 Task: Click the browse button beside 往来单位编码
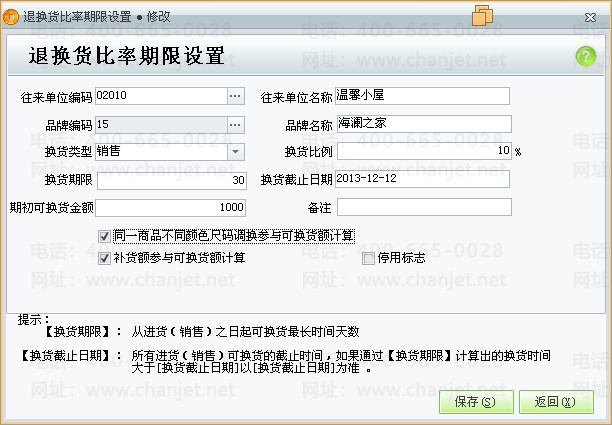[235, 96]
